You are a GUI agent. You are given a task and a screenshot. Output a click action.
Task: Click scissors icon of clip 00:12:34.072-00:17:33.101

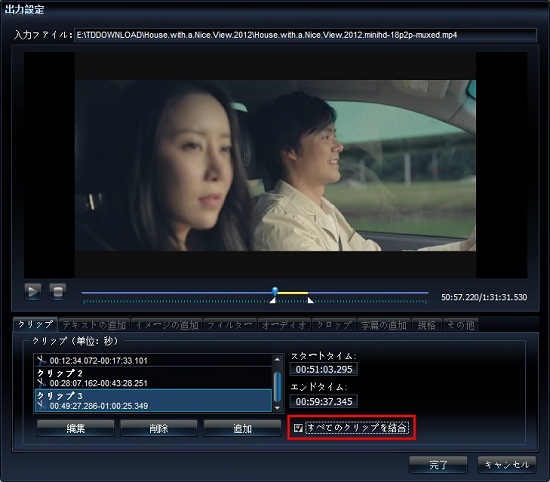tap(42, 360)
